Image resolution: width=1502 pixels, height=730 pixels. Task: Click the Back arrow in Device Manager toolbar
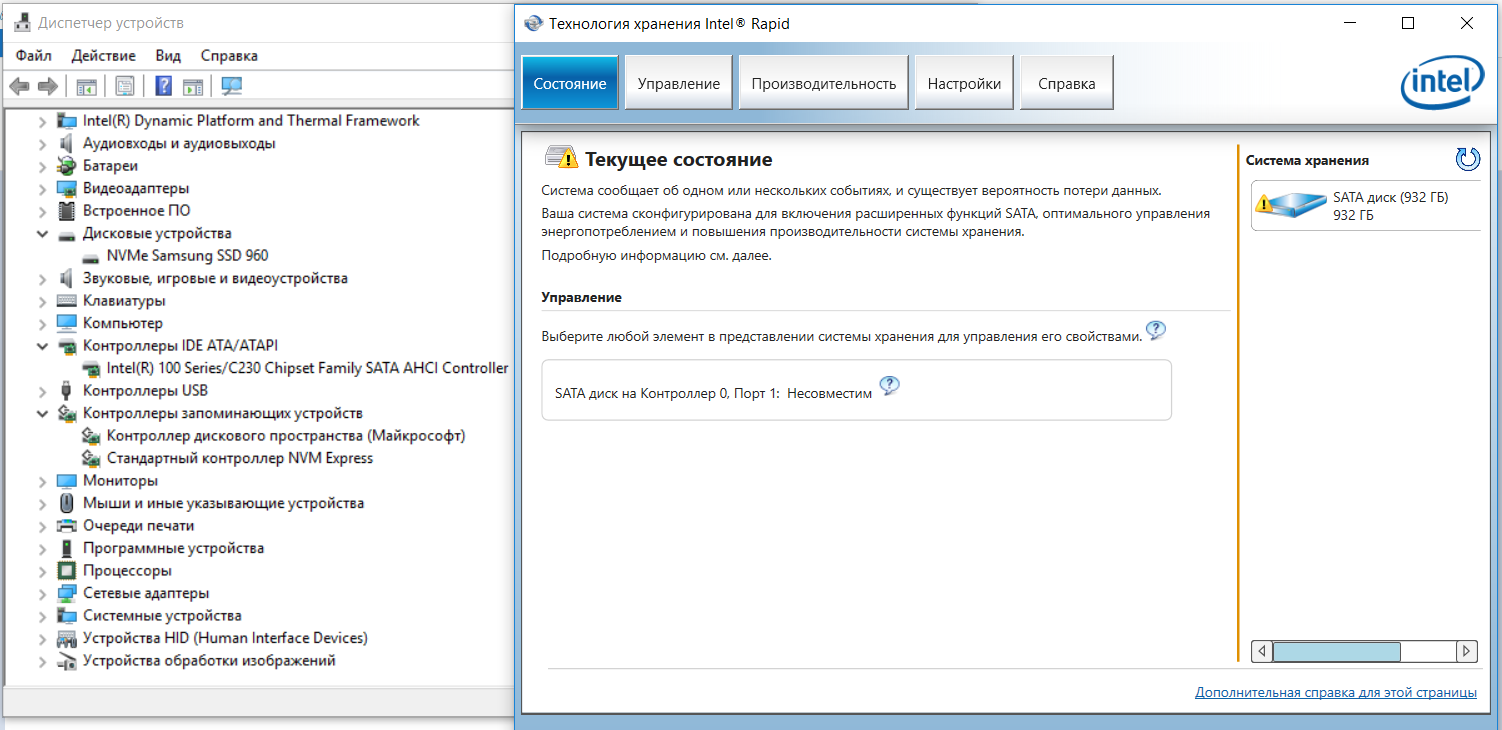(x=19, y=87)
